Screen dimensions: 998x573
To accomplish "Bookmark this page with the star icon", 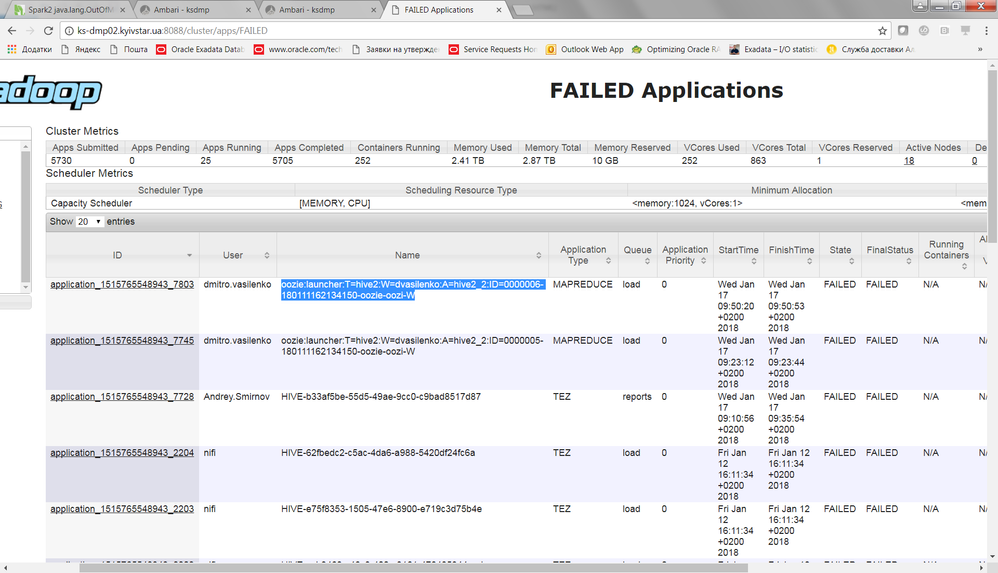I will (x=882, y=31).
